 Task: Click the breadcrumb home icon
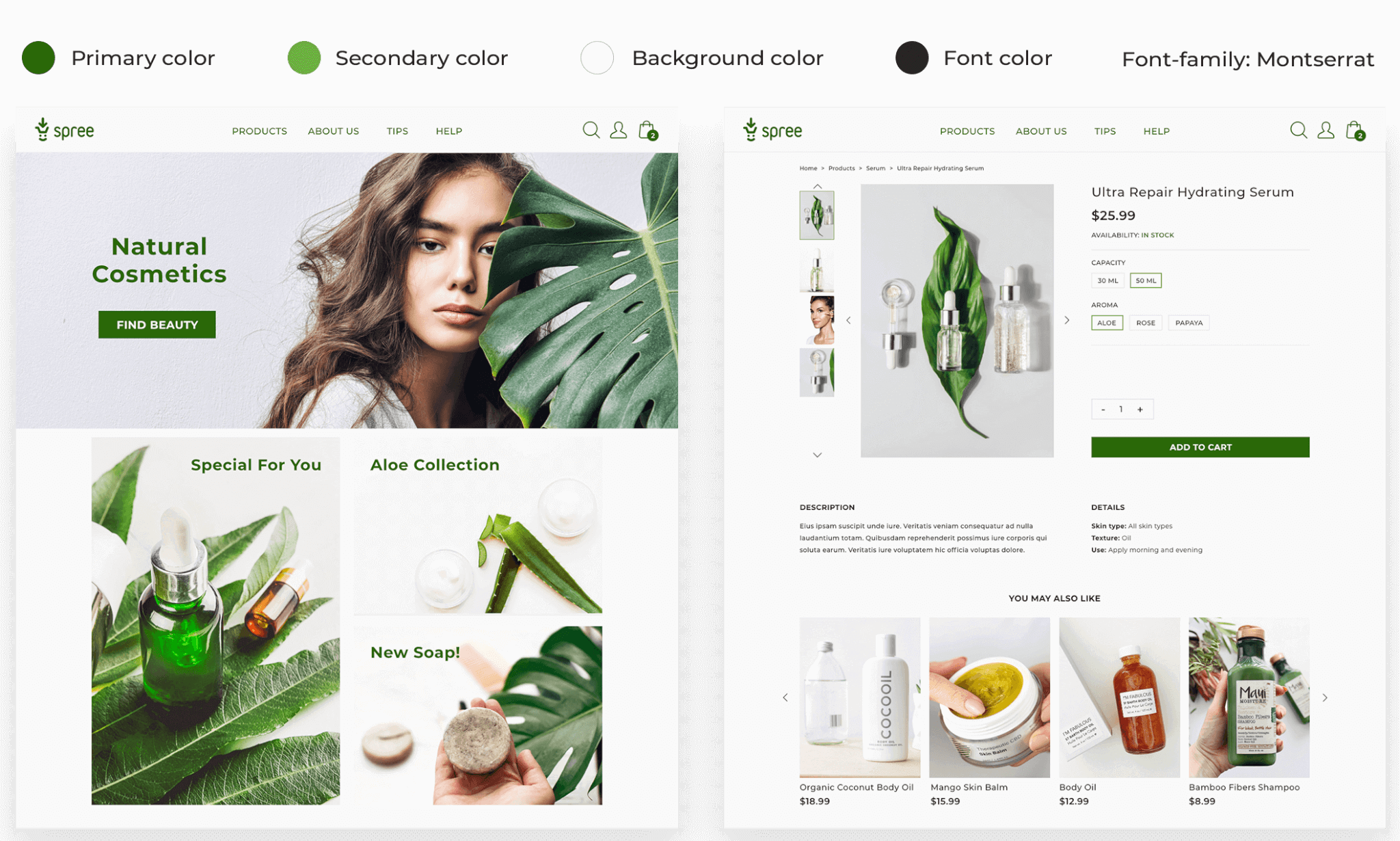[x=807, y=167]
